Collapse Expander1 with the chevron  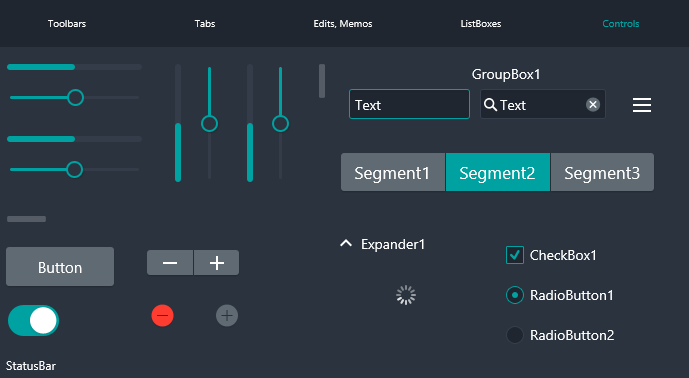pos(346,243)
